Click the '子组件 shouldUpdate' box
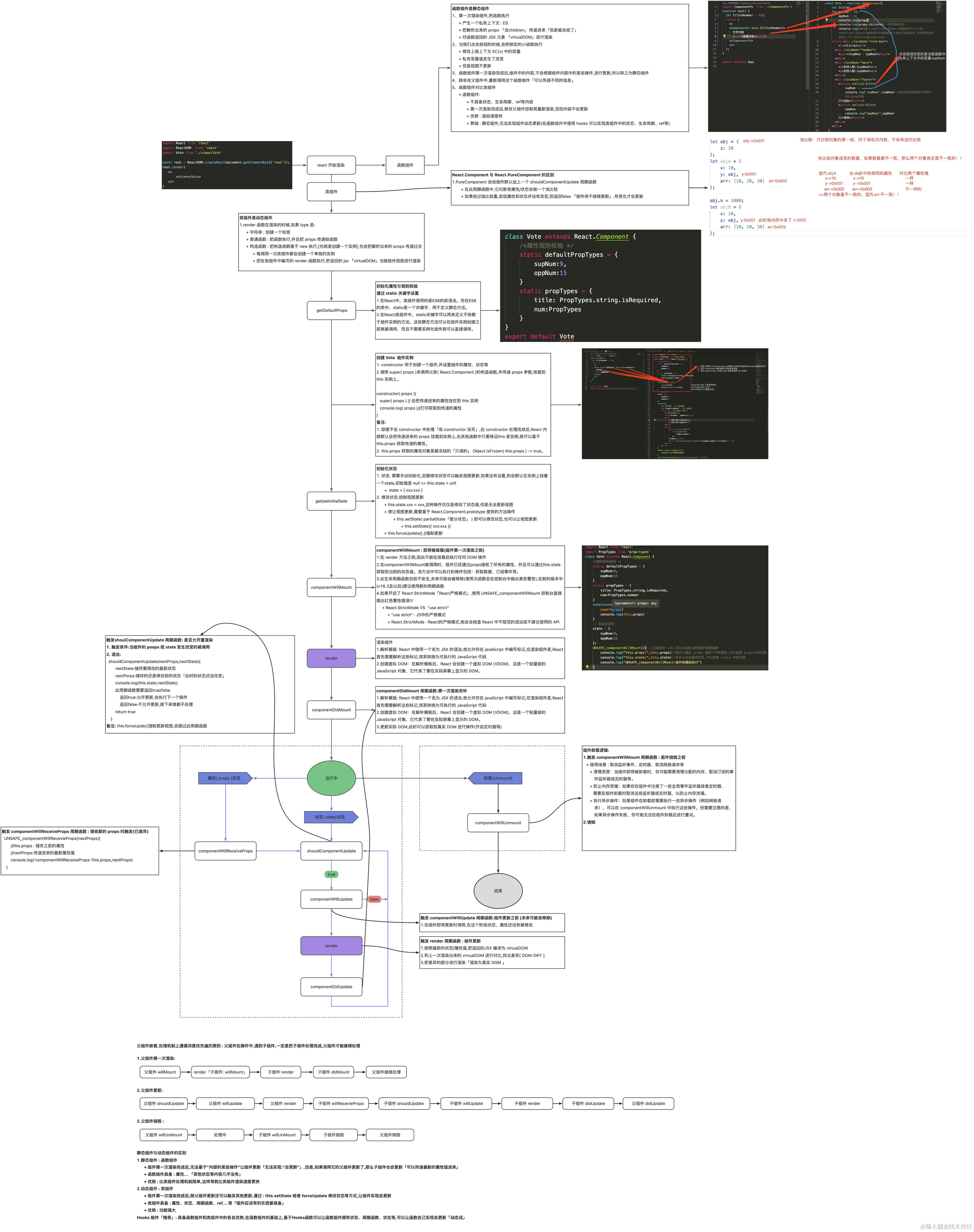 [404, 1104]
